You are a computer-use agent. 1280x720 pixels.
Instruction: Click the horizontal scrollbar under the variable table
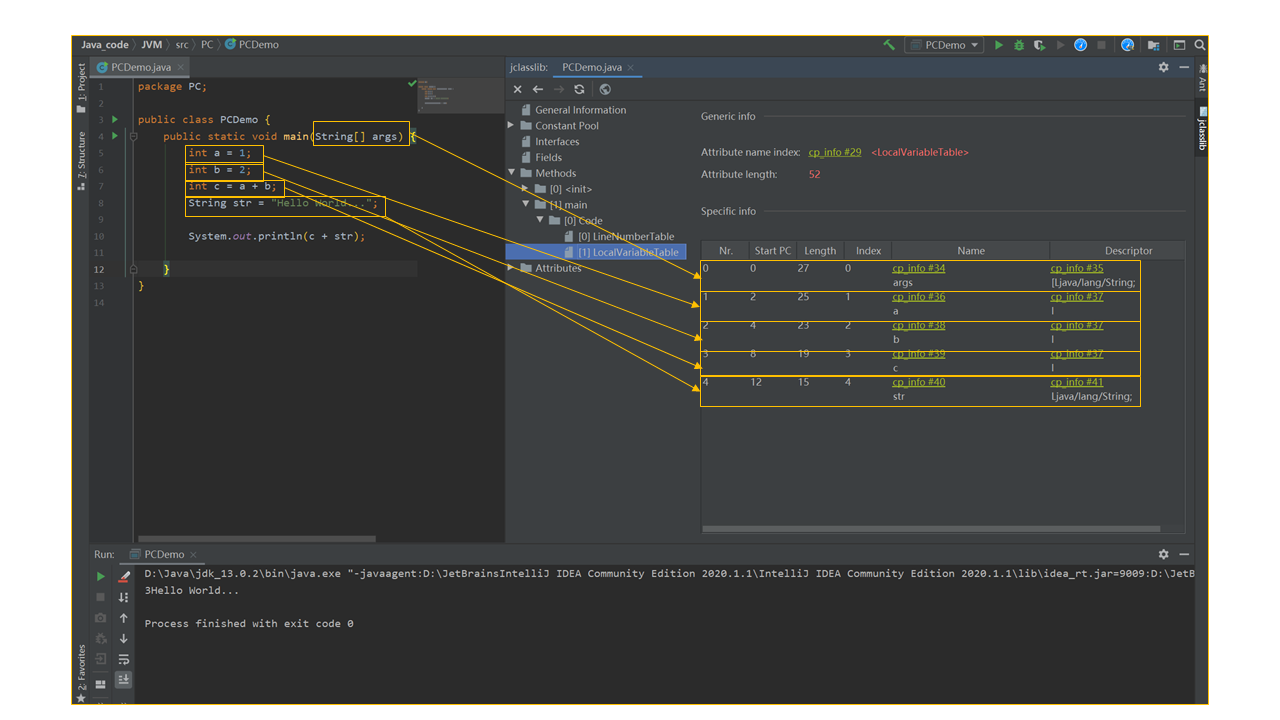[931, 529]
